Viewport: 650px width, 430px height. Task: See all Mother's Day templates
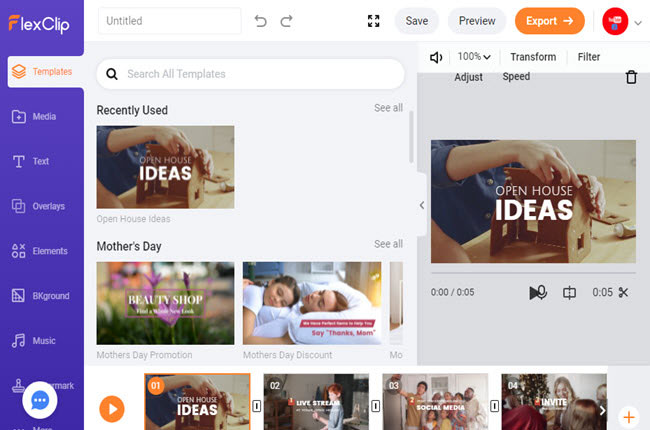point(388,244)
